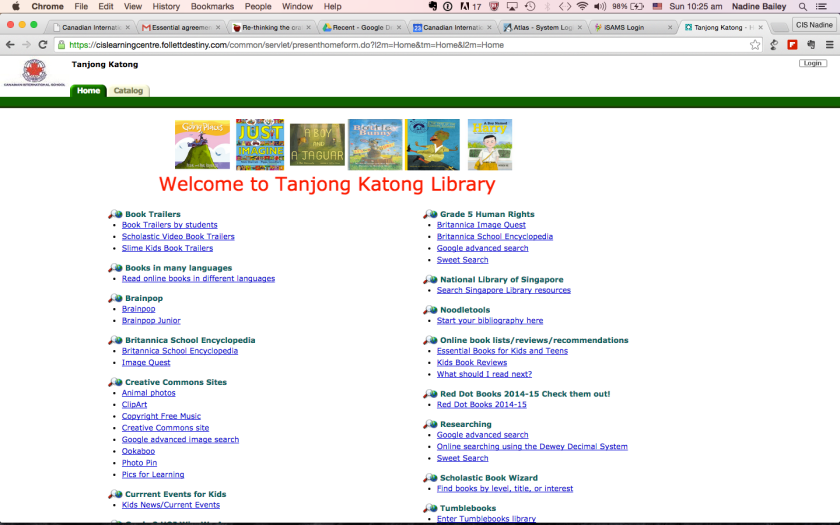This screenshot has height=525, width=840.
Task: Click the Just Imagine book cover
Action: [260, 145]
